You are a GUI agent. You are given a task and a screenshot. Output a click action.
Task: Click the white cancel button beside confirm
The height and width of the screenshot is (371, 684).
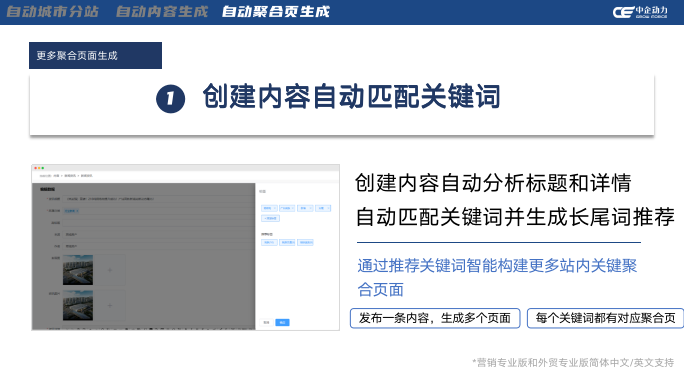tap(267, 322)
